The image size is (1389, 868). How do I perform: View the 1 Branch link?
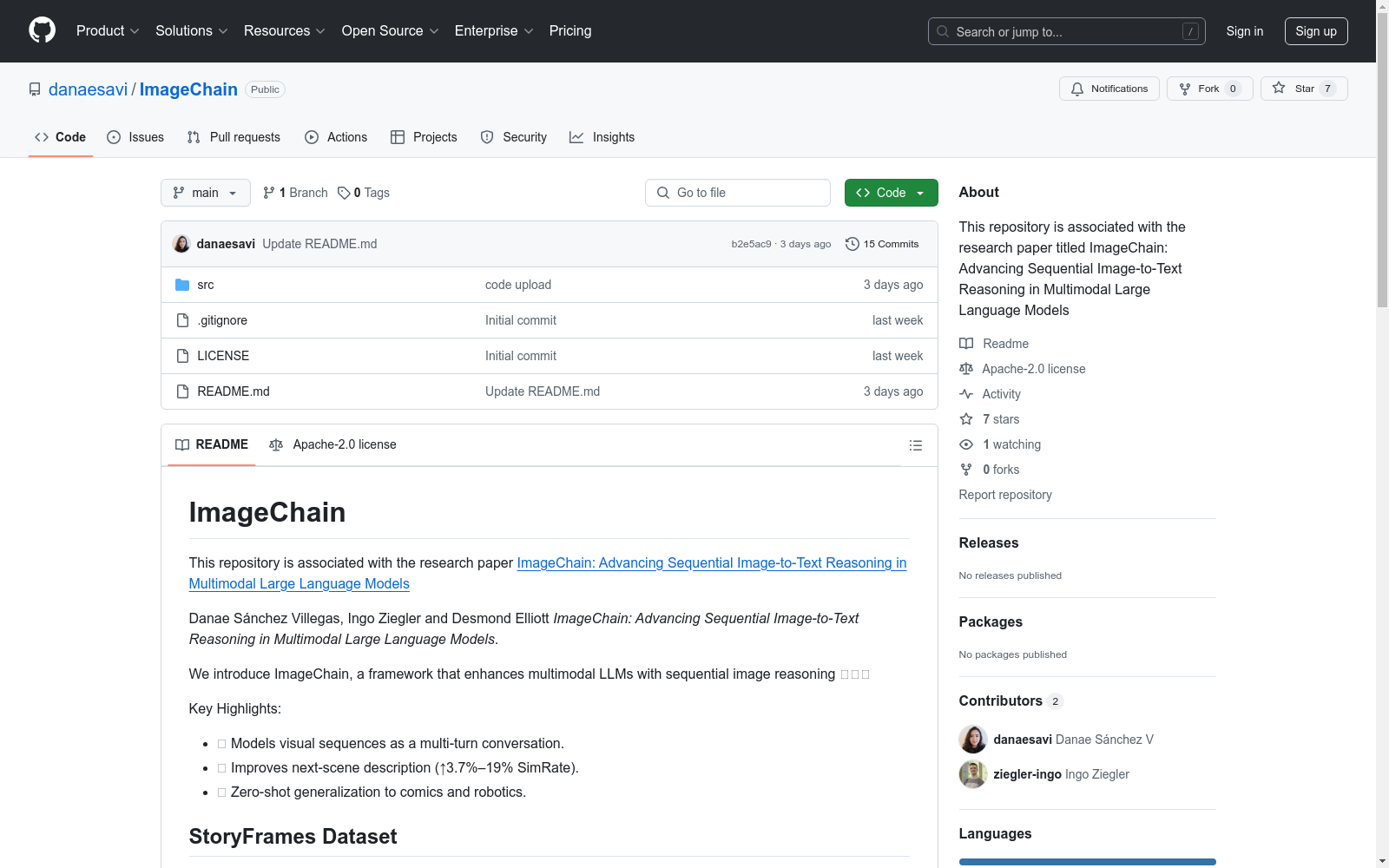[x=295, y=193]
